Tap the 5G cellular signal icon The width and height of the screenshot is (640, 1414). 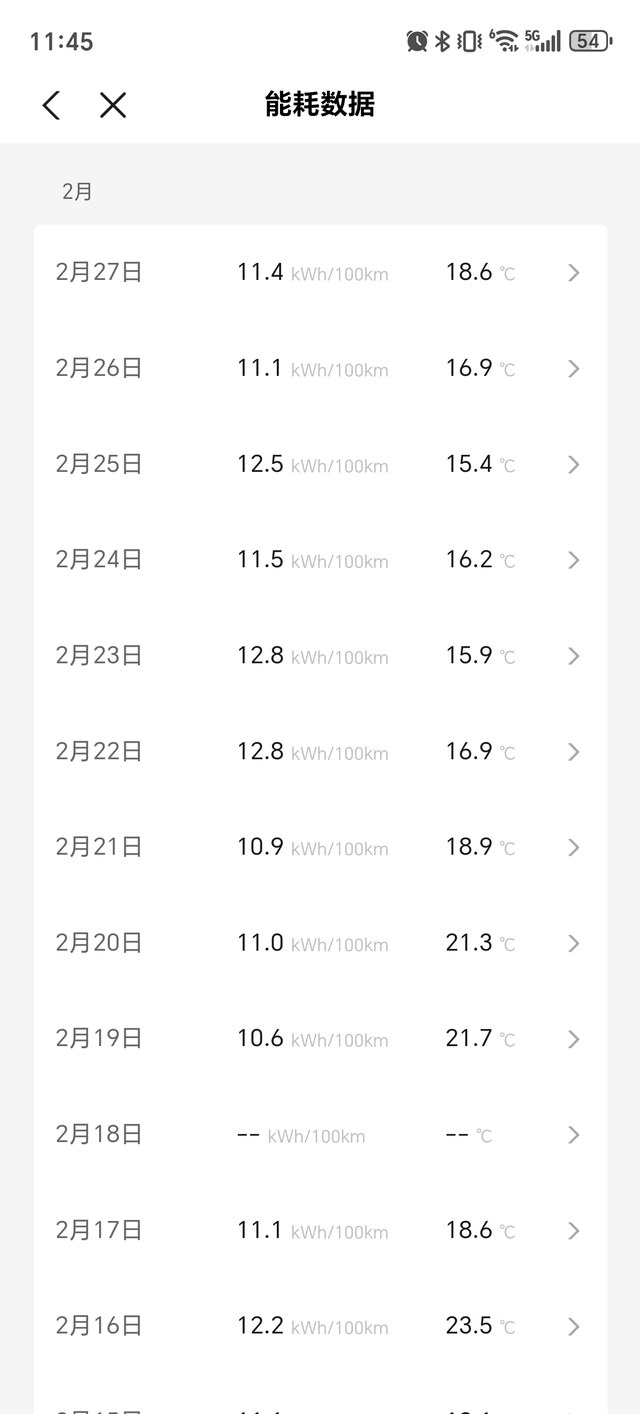coord(542,41)
